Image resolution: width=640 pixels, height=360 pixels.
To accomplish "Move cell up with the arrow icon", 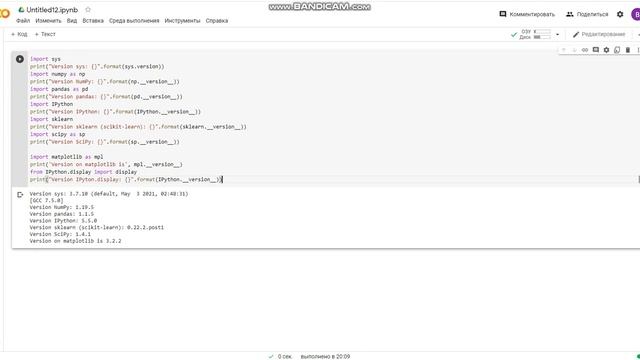I will tap(564, 50).
